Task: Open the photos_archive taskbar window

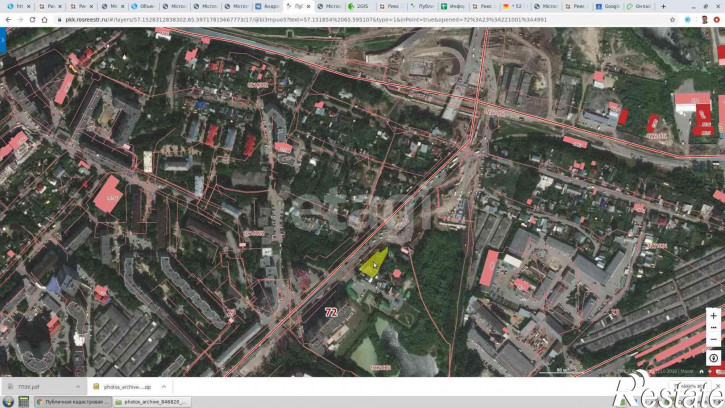Action: click(x=151, y=402)
